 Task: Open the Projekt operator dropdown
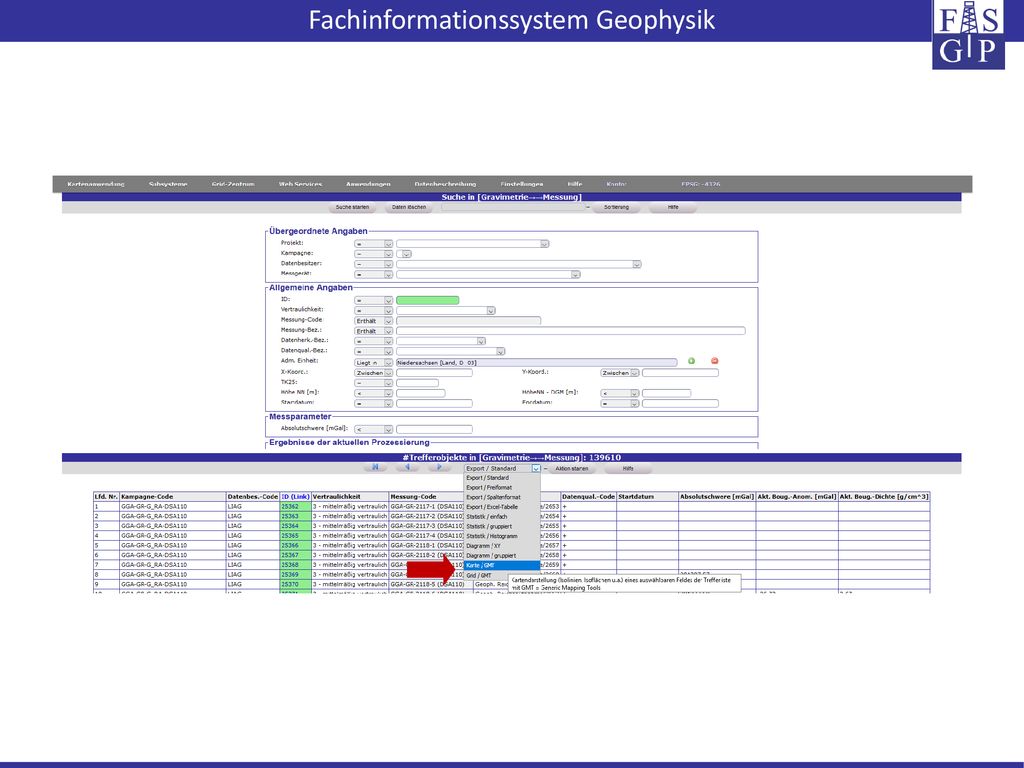click(374, 244)
